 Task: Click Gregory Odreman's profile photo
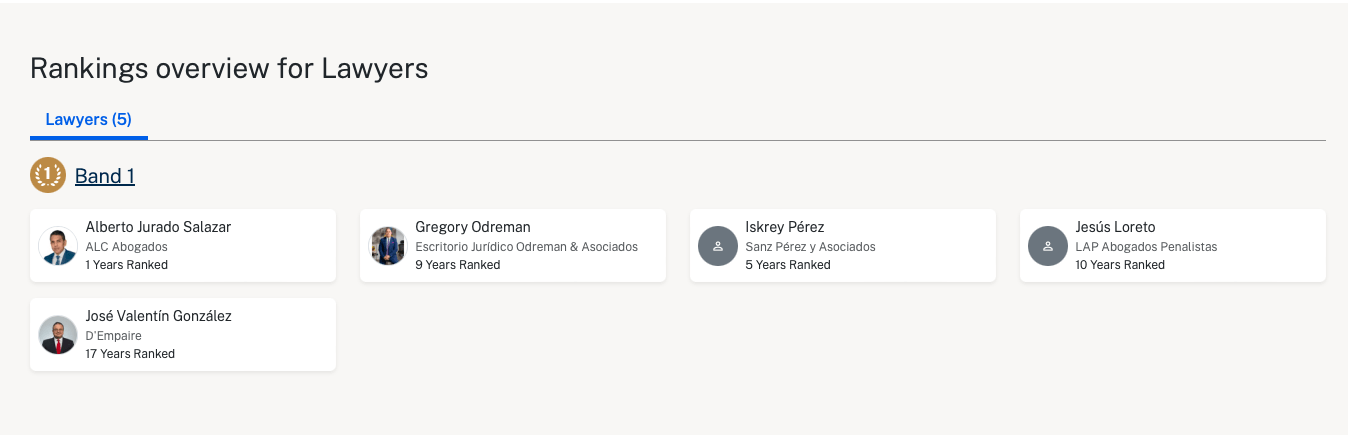point(388,246)
